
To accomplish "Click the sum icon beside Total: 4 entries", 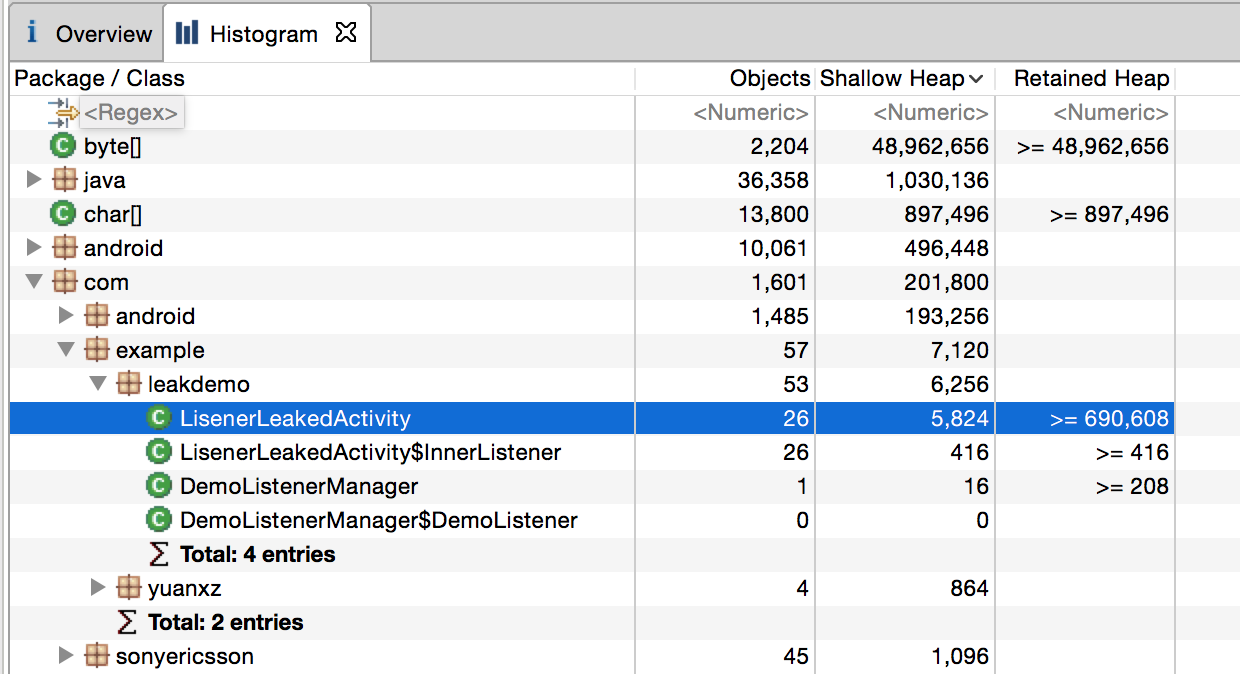I will (x=159, y=554).
